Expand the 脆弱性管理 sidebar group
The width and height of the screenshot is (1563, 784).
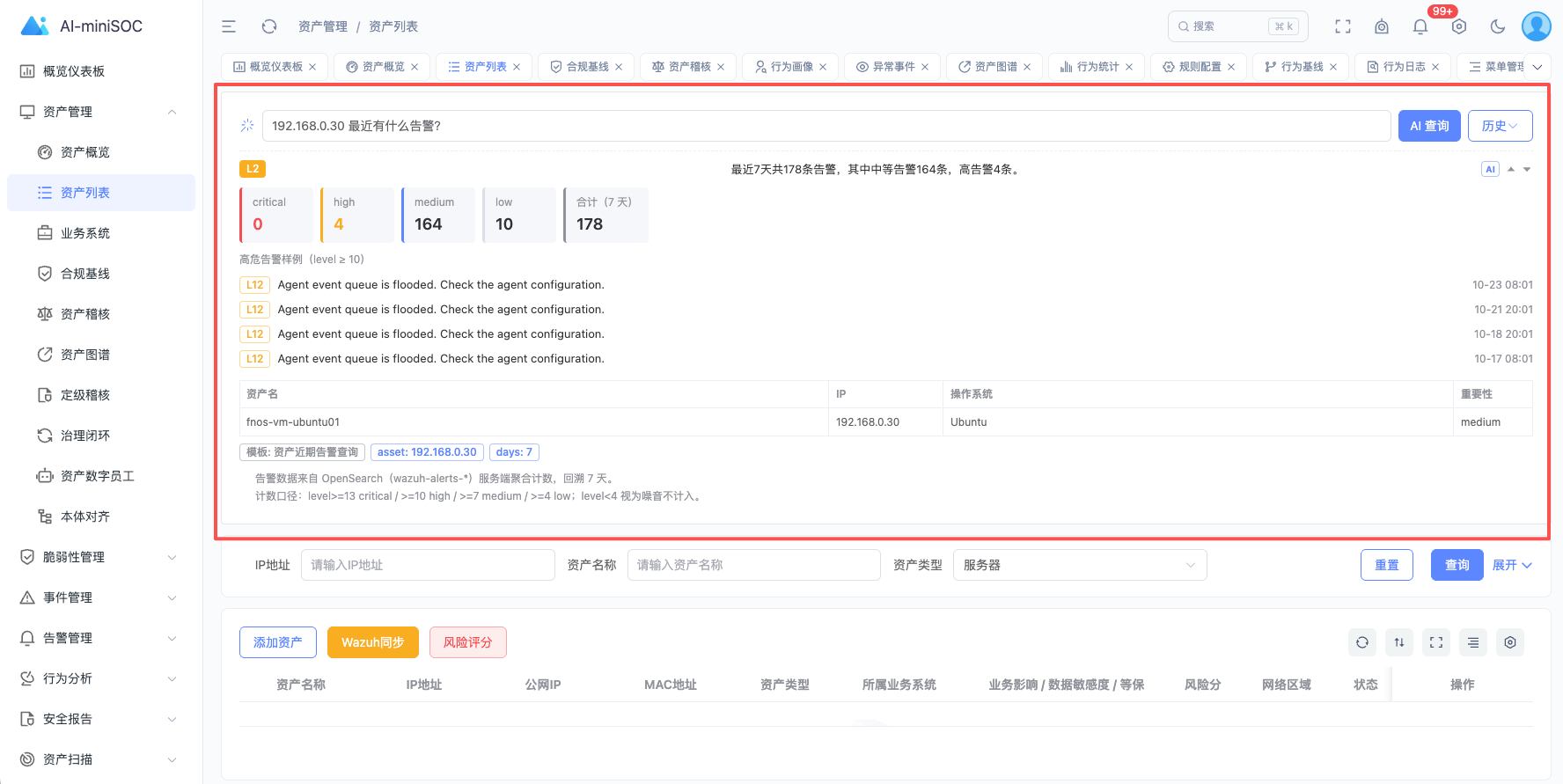(x=172, y=557)
